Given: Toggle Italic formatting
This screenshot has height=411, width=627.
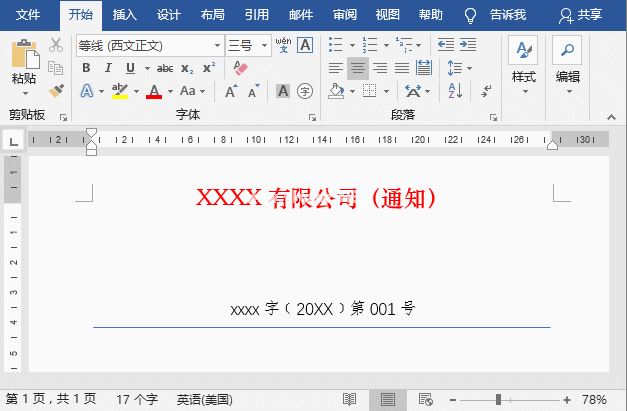Looking at the screenshot, I should click(x=106, y=68).
